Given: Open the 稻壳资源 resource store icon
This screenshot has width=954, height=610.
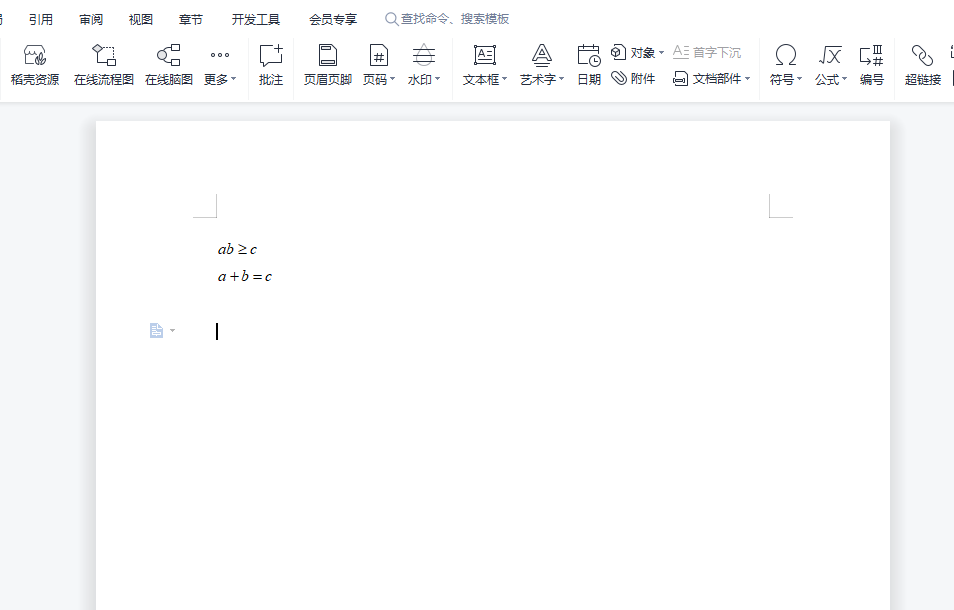Looking at the screenshot, I should point(35,65).
